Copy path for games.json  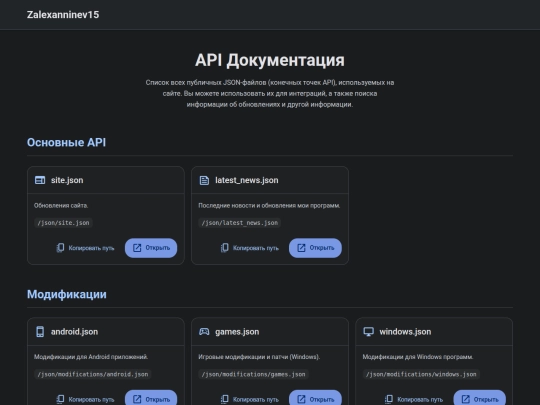(x=249, y=399)
